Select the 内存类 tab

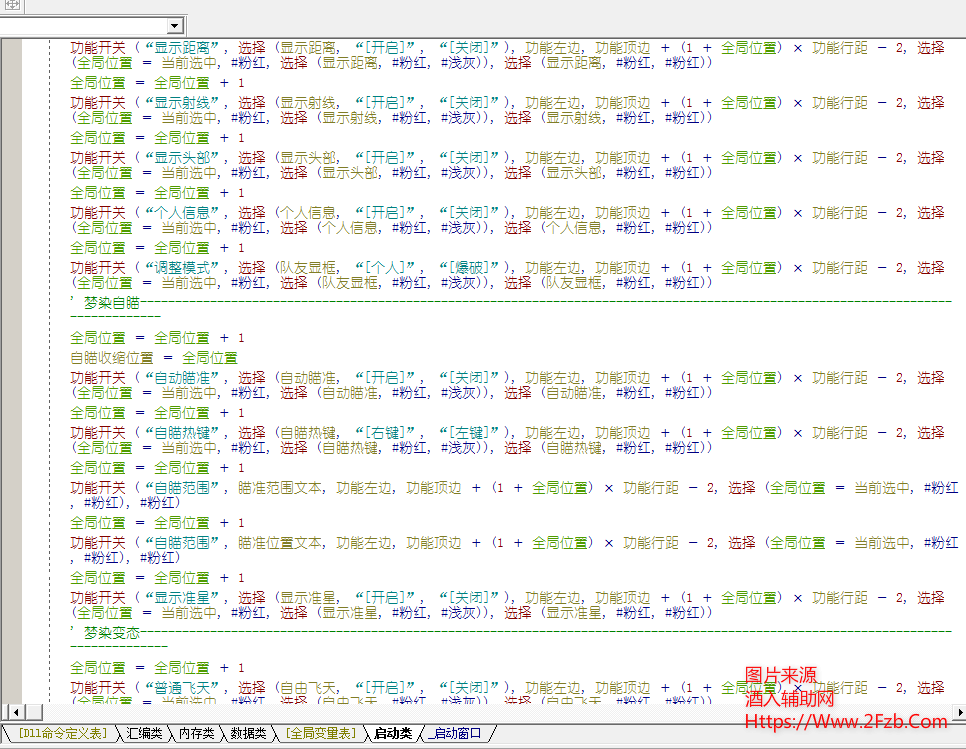point(196,734)
